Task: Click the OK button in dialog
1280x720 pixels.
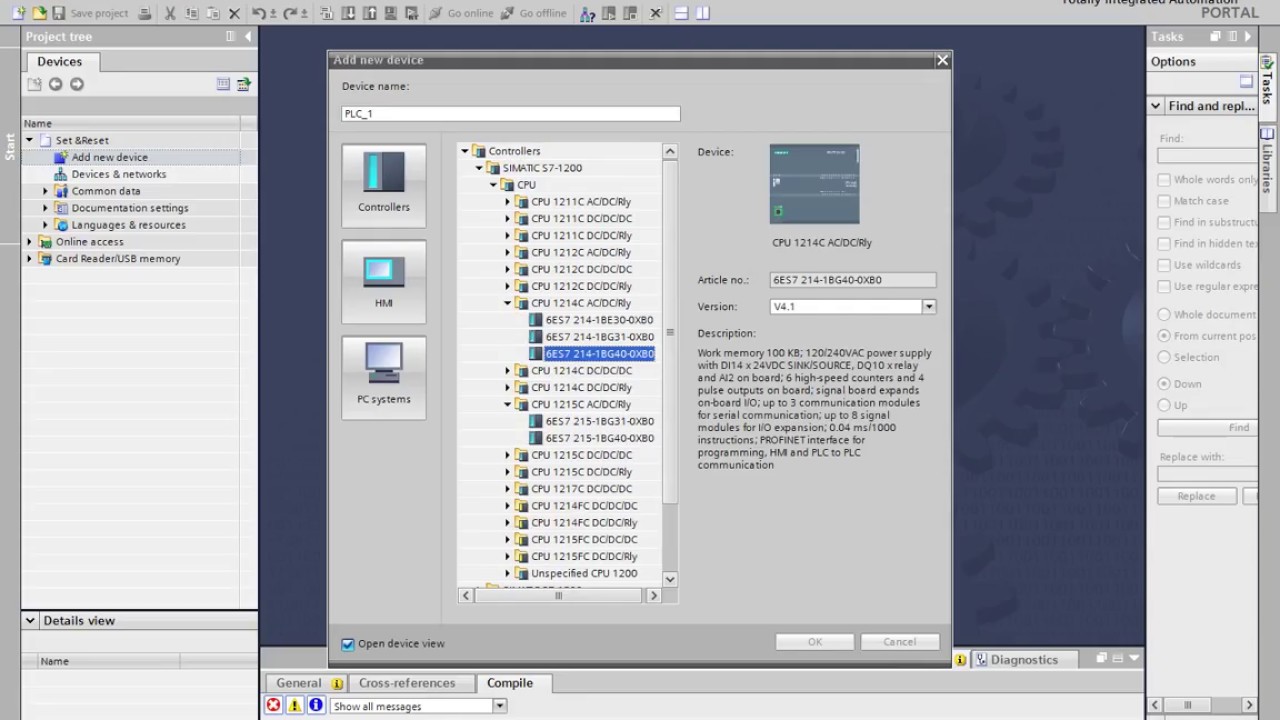Action: tap(815, 642)
